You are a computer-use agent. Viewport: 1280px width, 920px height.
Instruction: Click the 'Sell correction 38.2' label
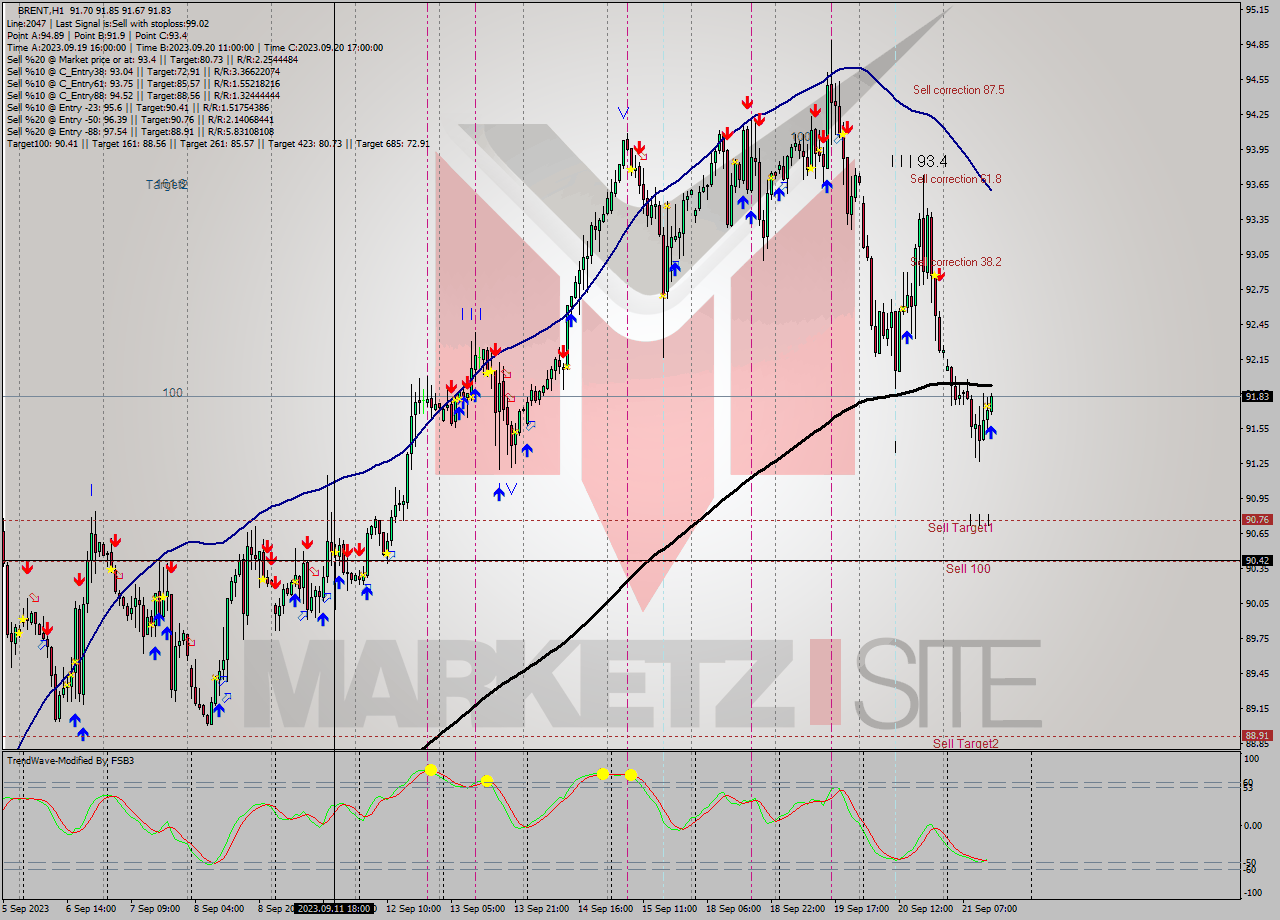click(956, 262)
